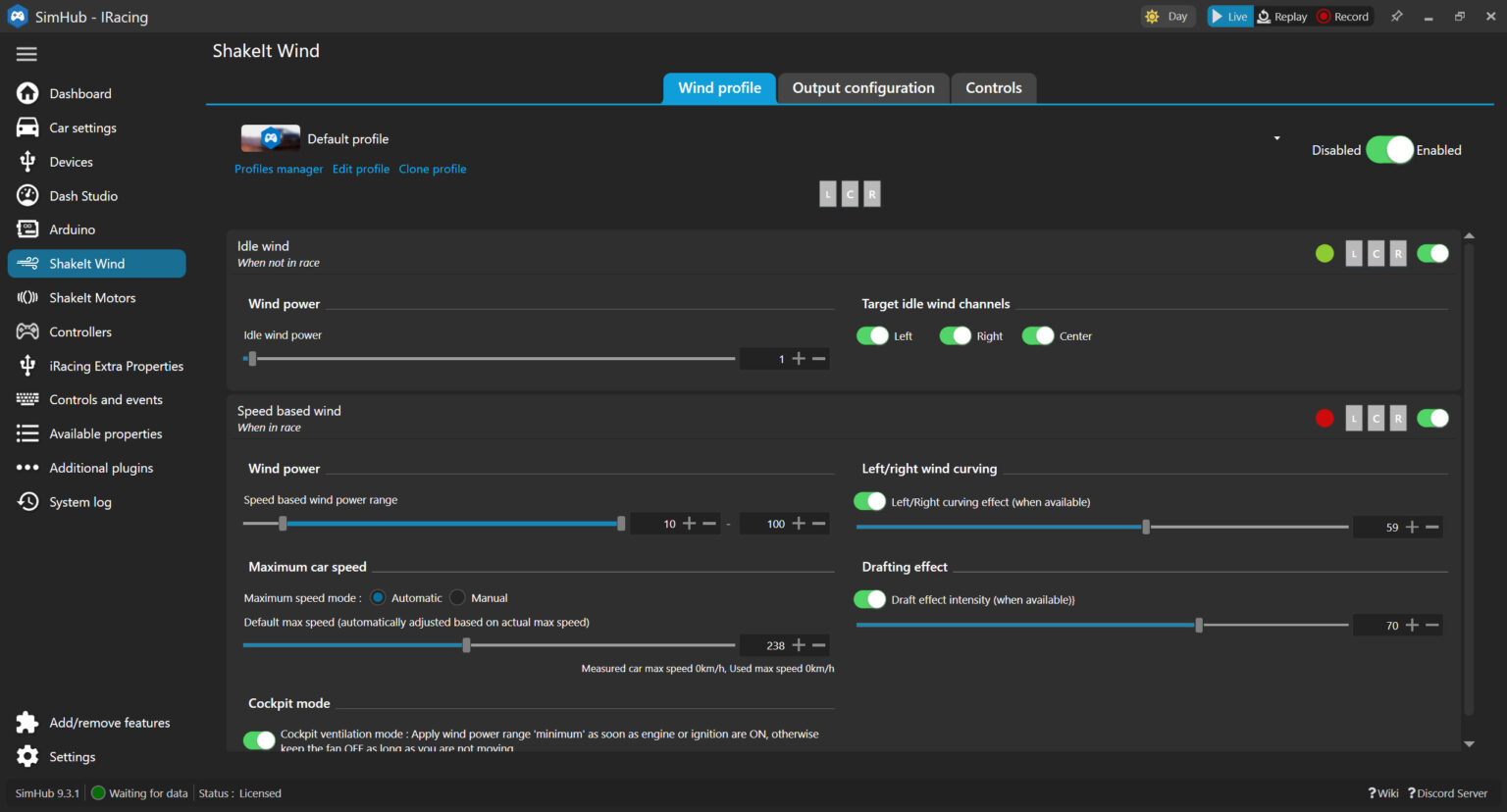The height and width of the screenshot is (812, 1507).
Task: Switch to the Output configuration tab
Action: point(862,87)
